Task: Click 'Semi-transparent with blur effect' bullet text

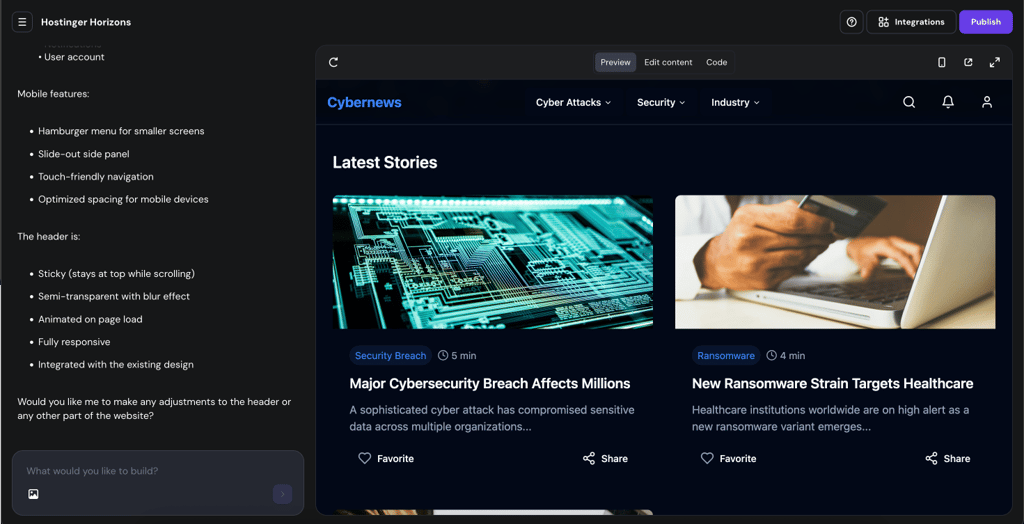Action: (114, 296)
